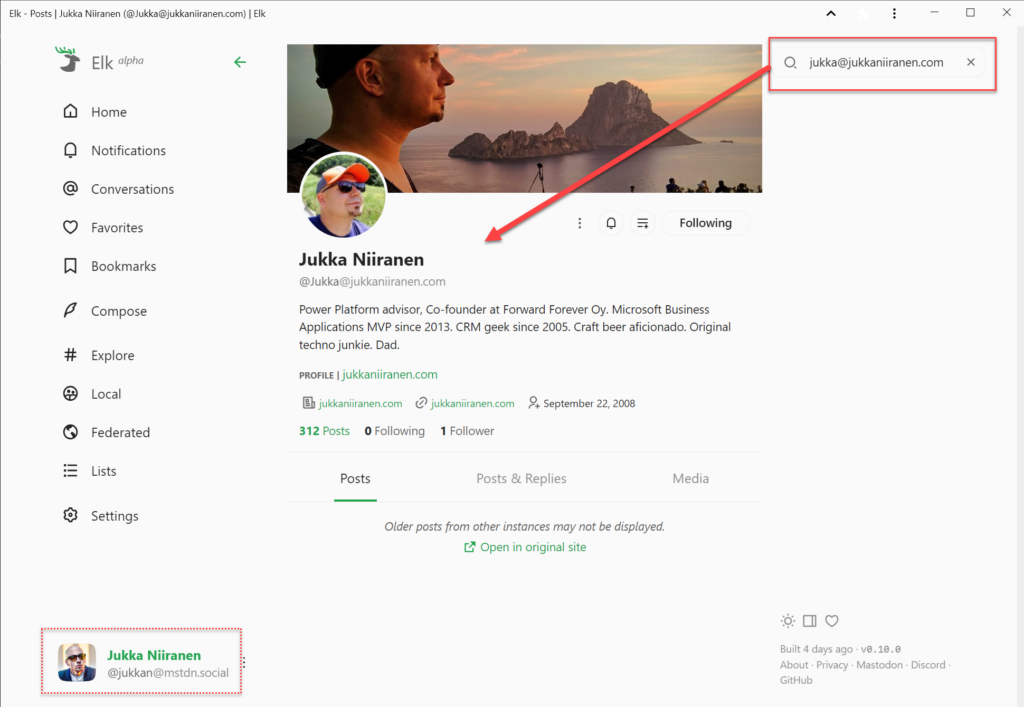Click the search magnifier icon

coord(790,63)
